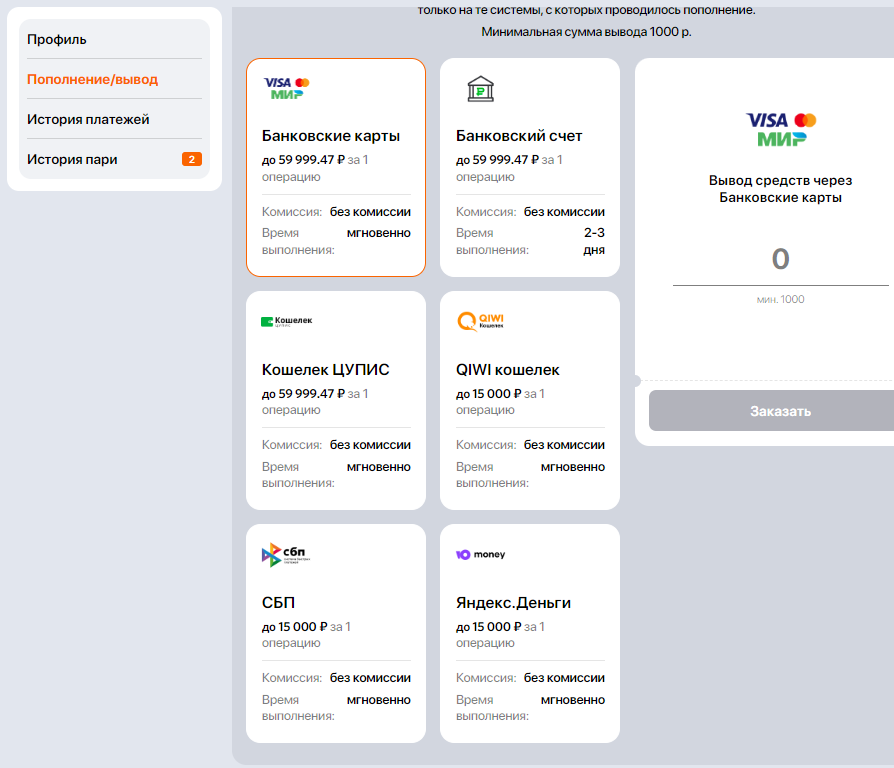Click the Заказать button
The image size is (894, 768).
tap(773, 411)
